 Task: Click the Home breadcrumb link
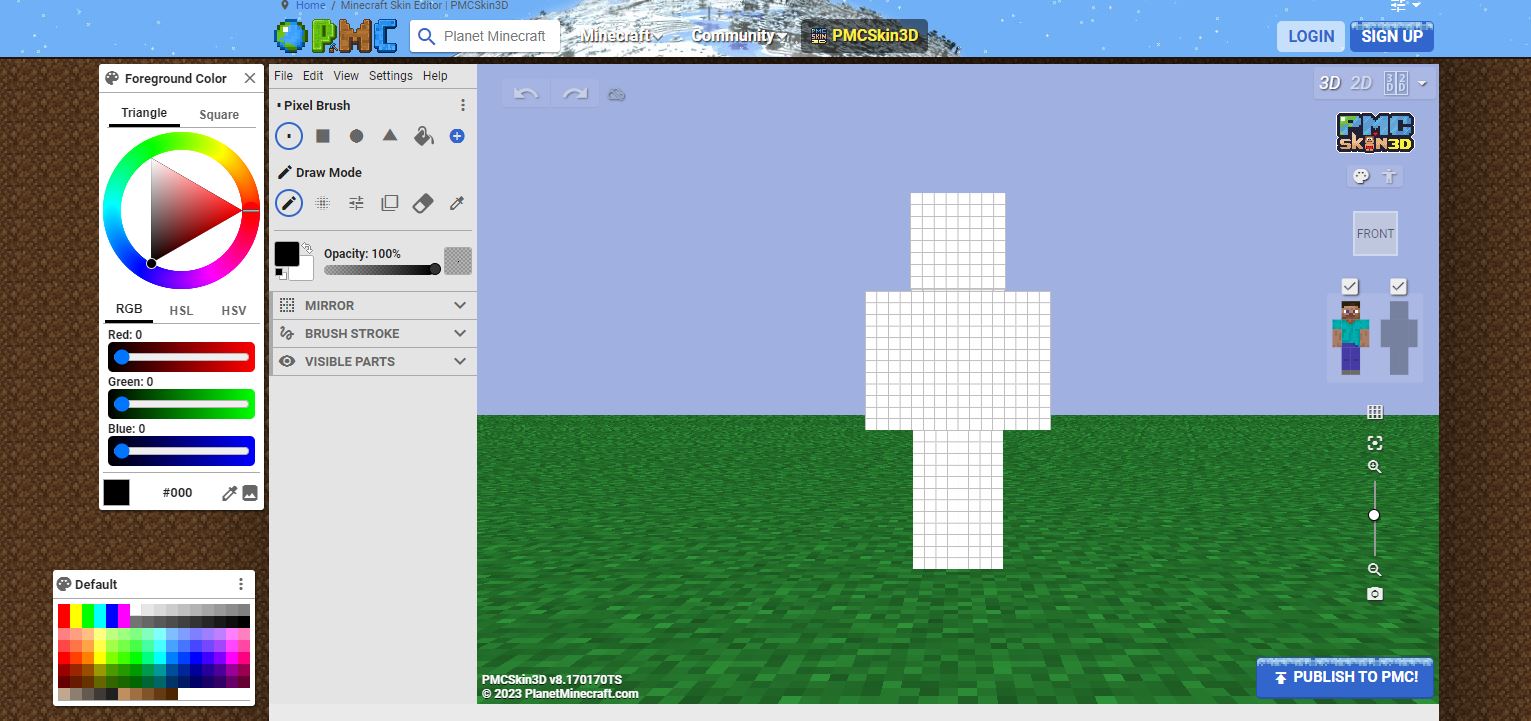tap(310, 5)
